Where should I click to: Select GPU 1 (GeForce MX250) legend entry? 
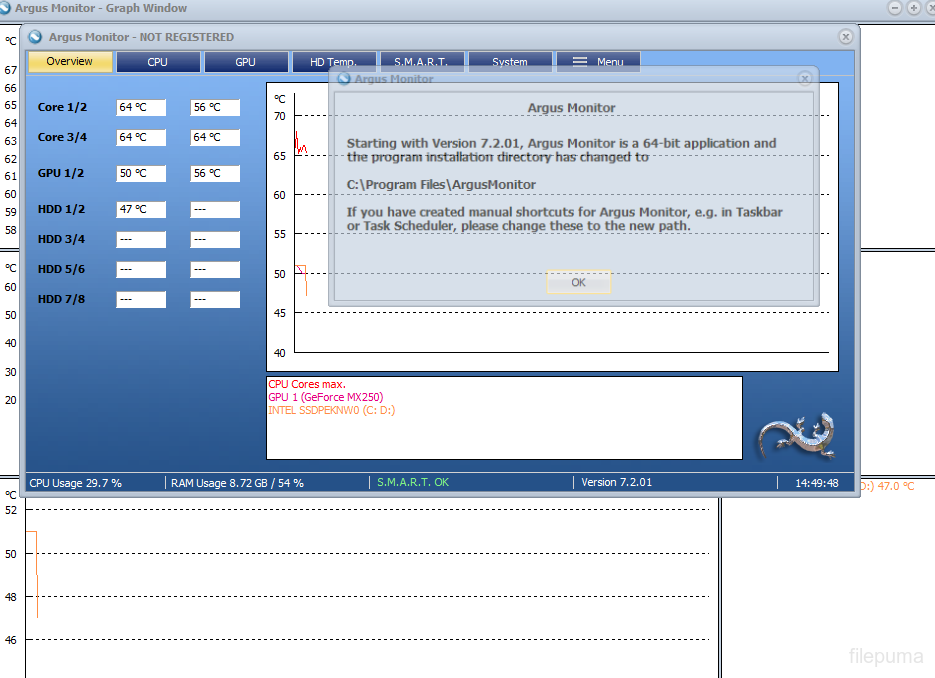[x=326, y=397]
